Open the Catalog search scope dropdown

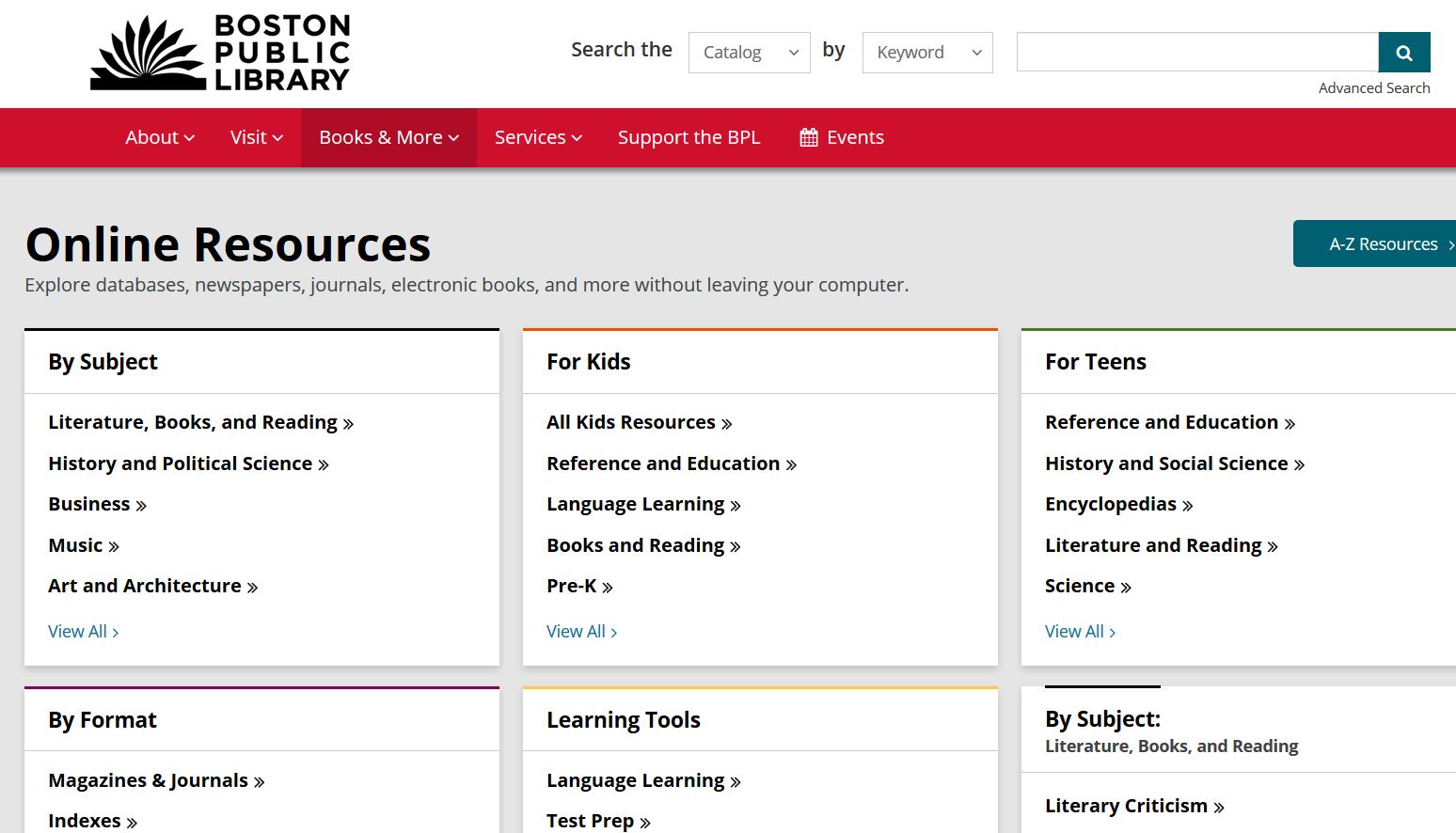749,53
